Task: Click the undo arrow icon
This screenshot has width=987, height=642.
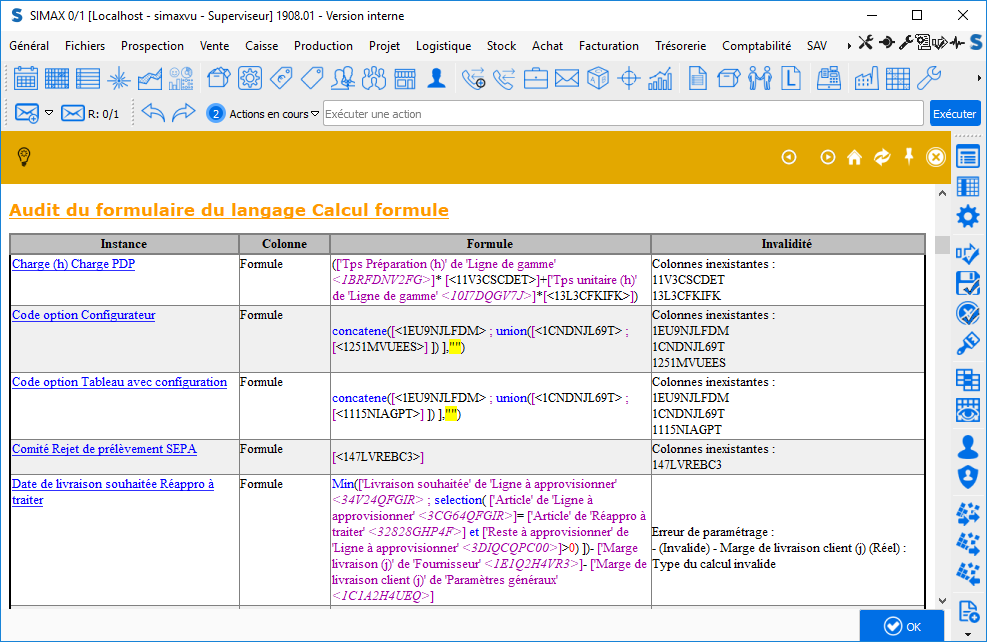Action: [x=152, y=113]
